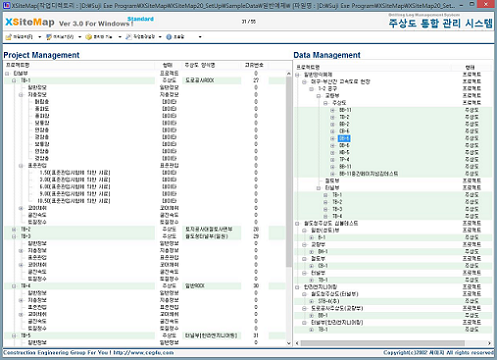Click the pencil-and-notepad icon in the toolbar
497x360 pixels.
[9, 37]
